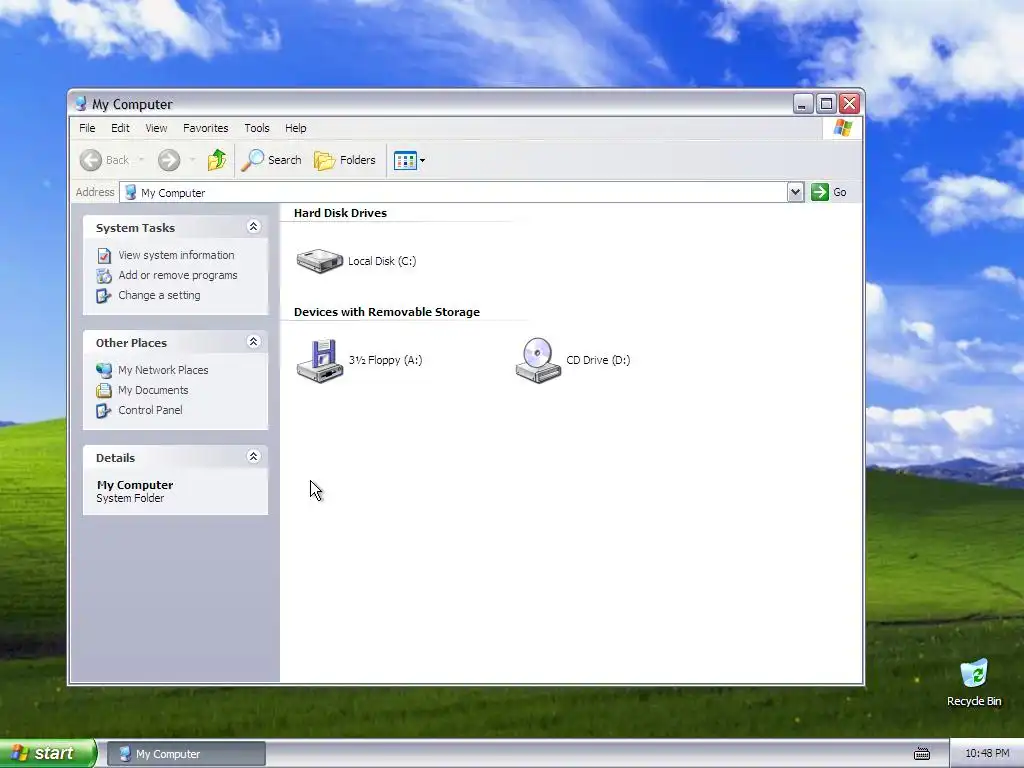The width and height of the screenshot is (1024, 768).
Task: Open My Network Places link
Action: [x=163, y=370]
